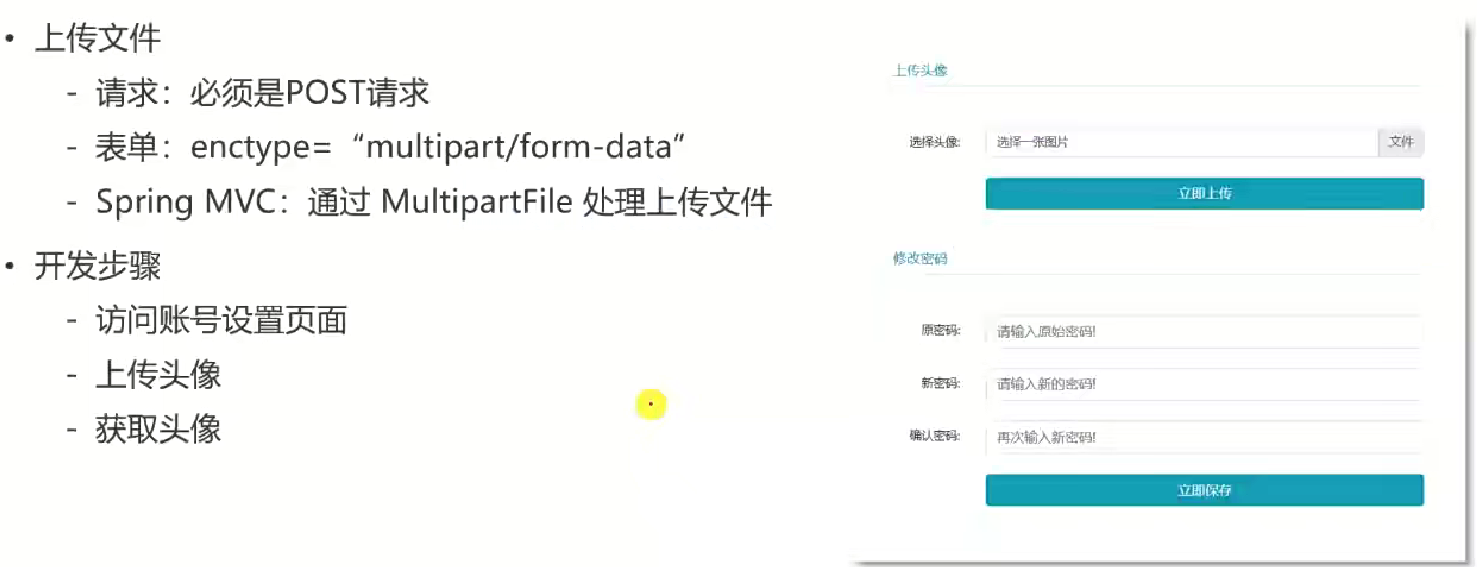Click the Spring MVC MultipartFile line
This screenshot has height=567, width=1477.
tap(434, 203)
